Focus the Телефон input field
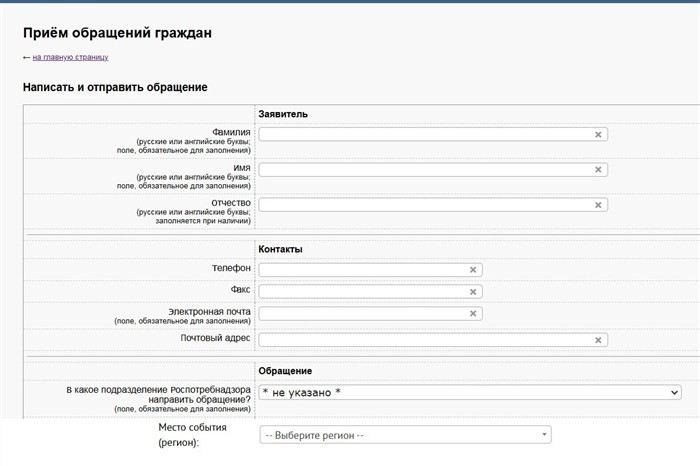The height and width of the screenshot is (466, 700). (371, 270)
